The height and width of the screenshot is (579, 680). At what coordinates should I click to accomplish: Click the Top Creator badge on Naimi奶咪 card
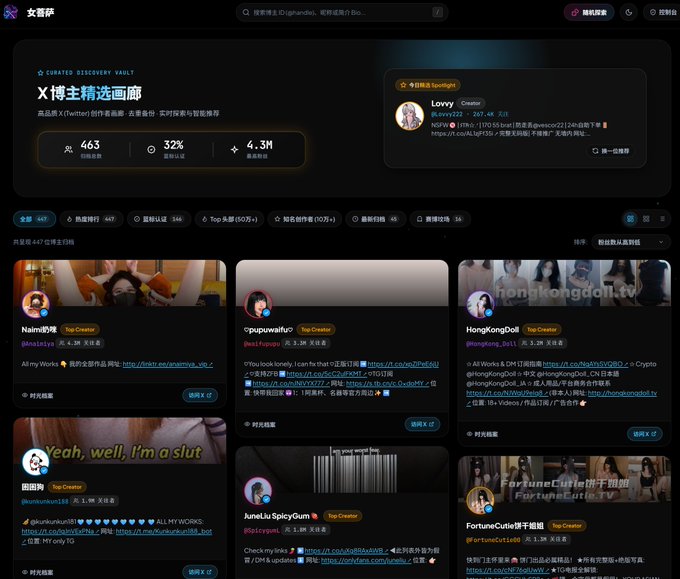click(x=80, y=330)
